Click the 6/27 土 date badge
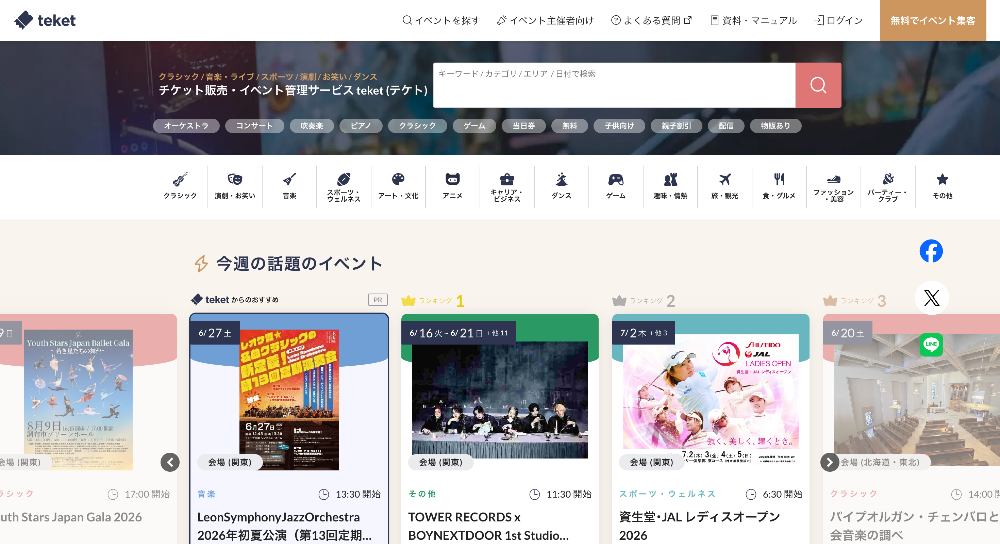 click(x=215, y=333)
